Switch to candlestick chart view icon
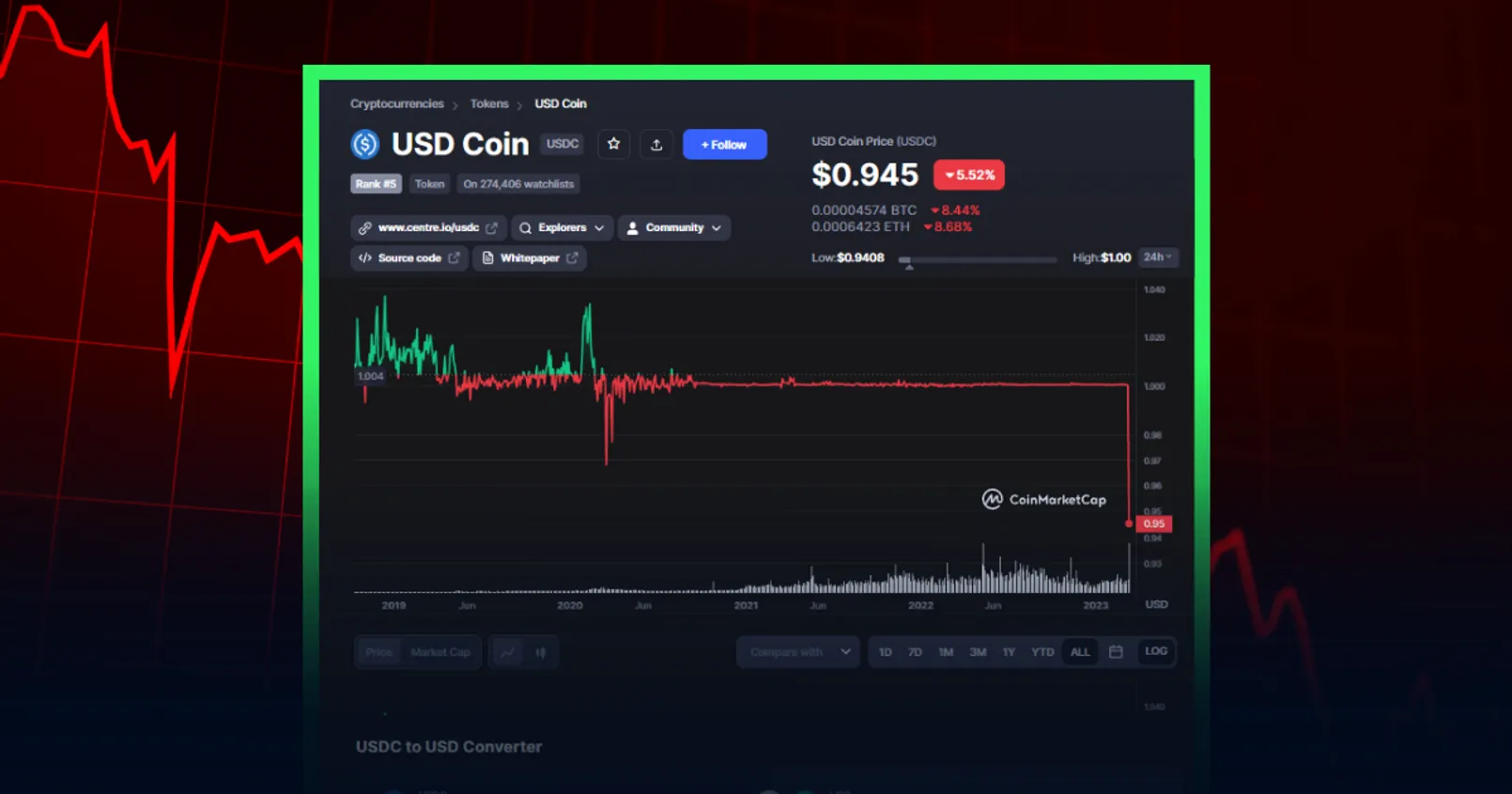 coord(541,651)
